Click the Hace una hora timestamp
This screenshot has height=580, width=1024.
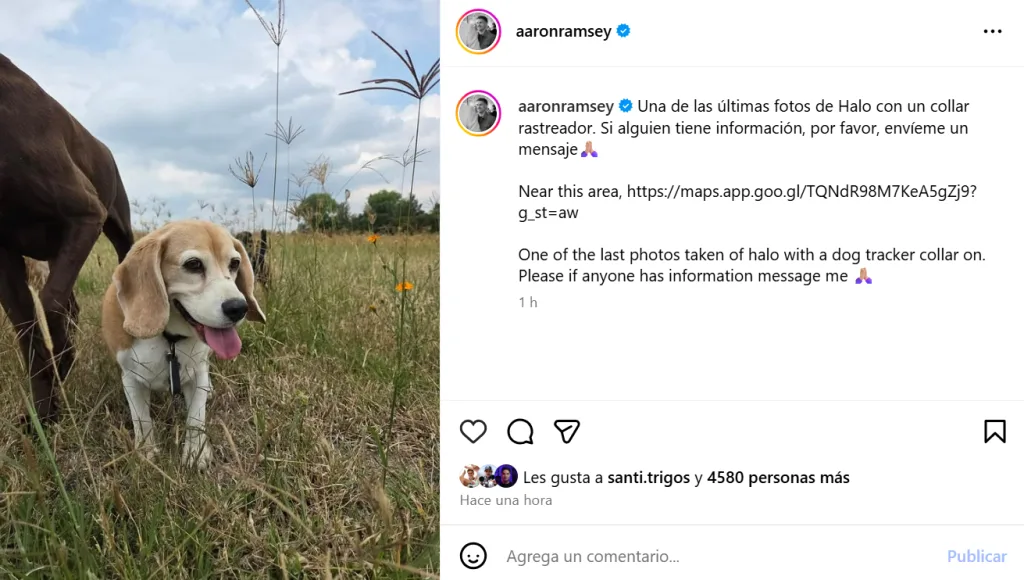[506, 500]
